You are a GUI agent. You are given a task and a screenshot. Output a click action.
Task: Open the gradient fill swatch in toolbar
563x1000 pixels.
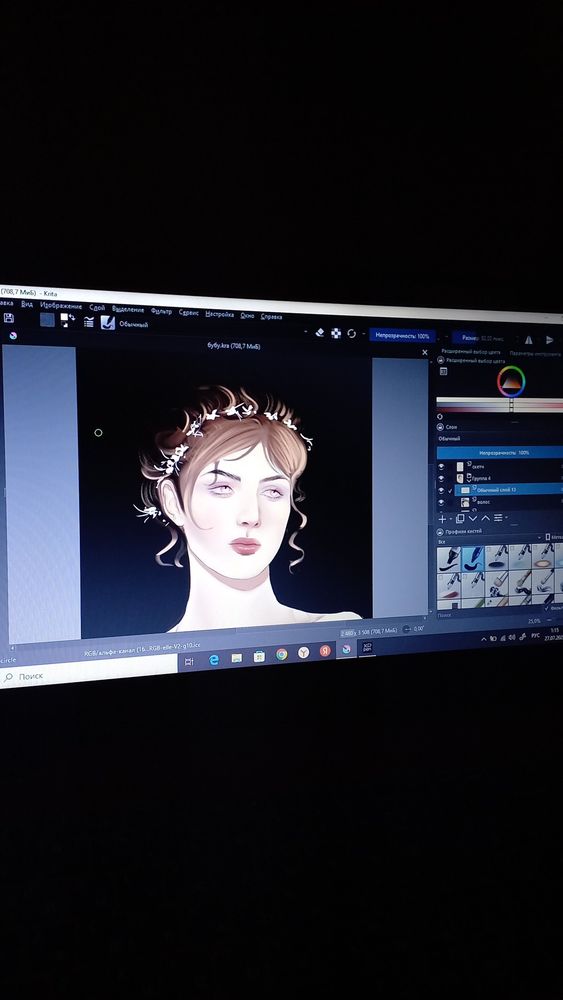click(47, 320)
